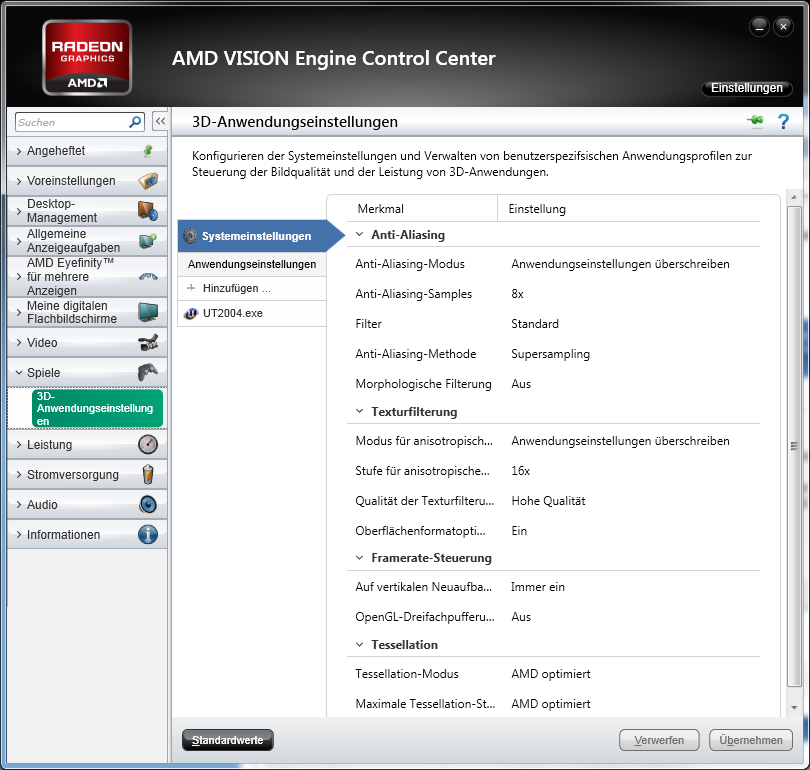Click the Radeon Graphics AMD logo
Image resolution: width=810 pixels, height=770 pixels.
point(87,58)
